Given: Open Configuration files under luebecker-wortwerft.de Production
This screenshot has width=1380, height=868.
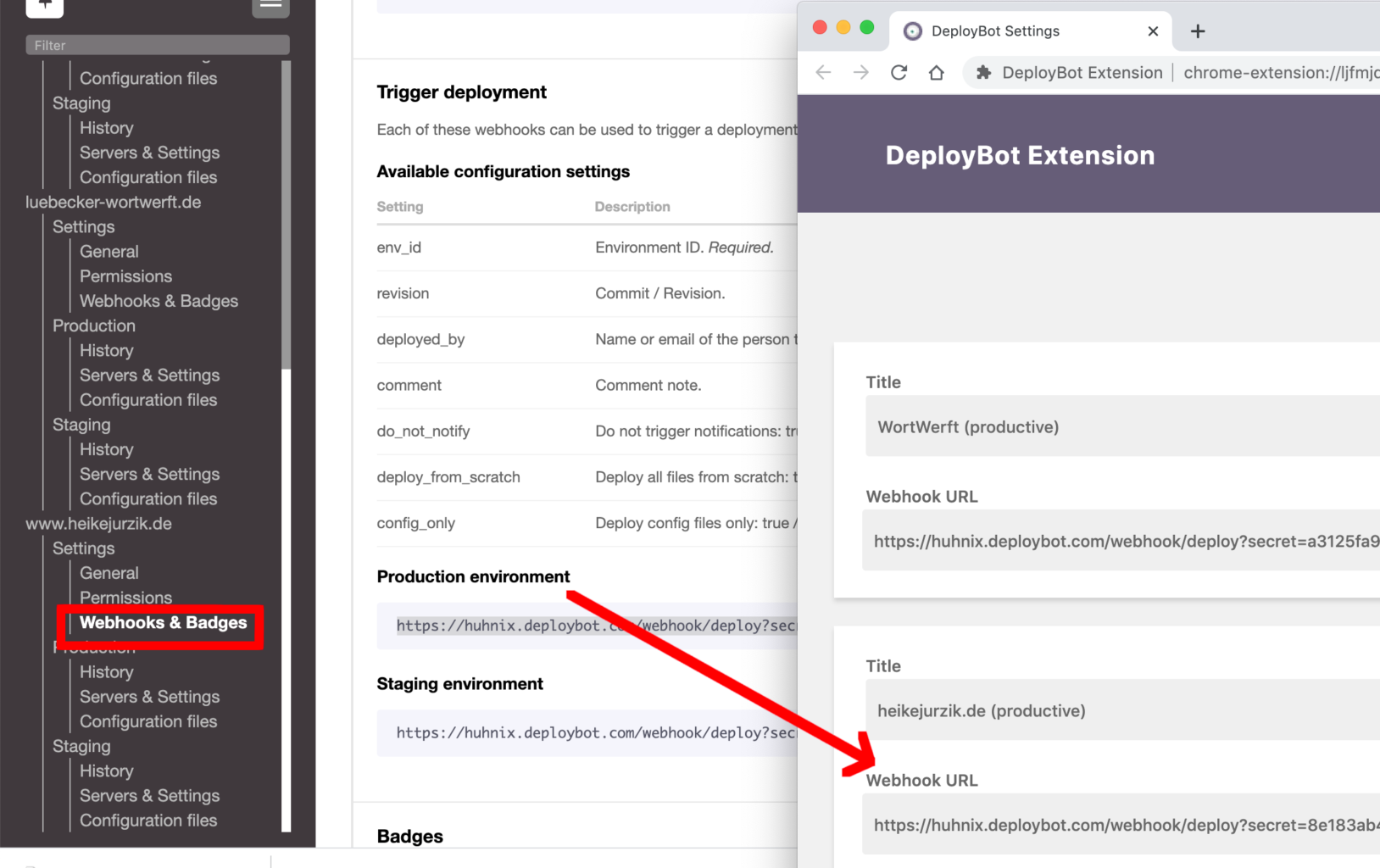Looking at the screenshot, I should pyautogui.click(x=148, y=399).
